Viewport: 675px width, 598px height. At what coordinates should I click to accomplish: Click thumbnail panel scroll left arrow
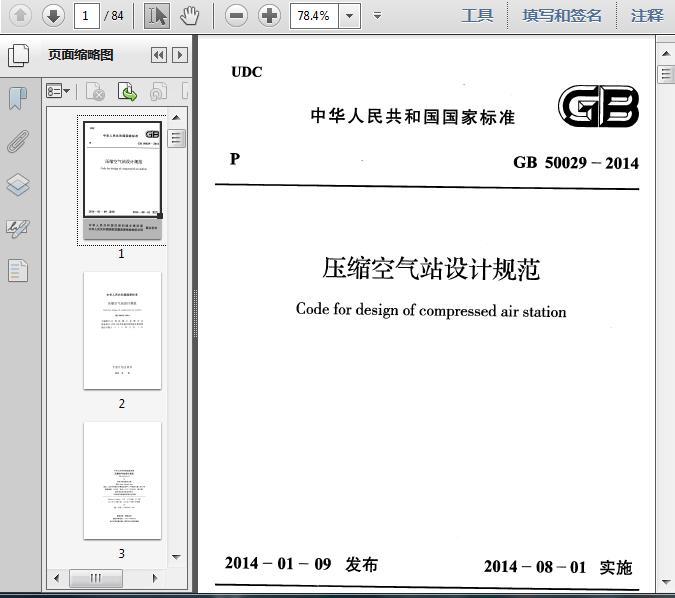tap(56, 578)
